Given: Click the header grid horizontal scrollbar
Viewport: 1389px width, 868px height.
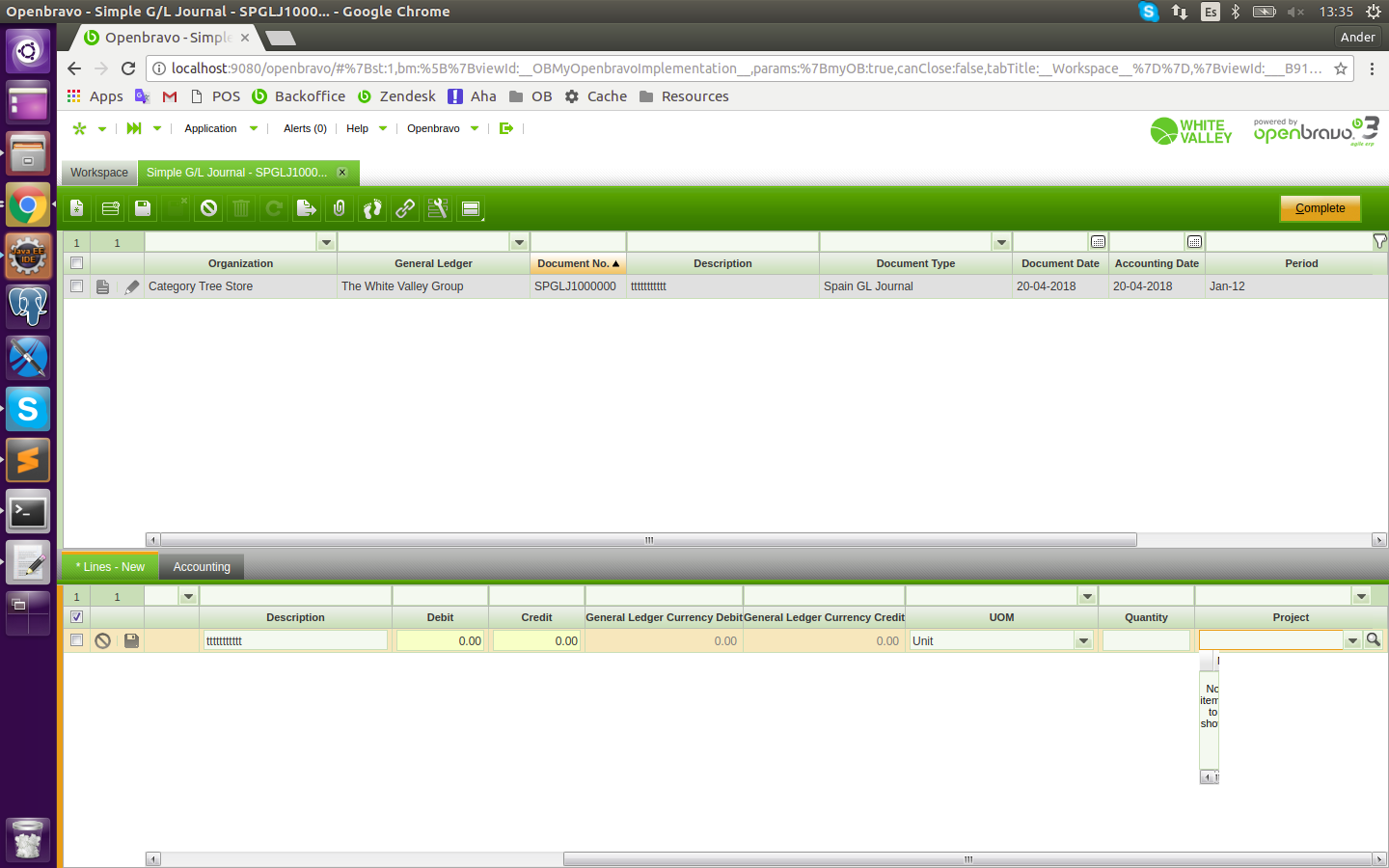Looking at the screenshot, I should [648, 540].
